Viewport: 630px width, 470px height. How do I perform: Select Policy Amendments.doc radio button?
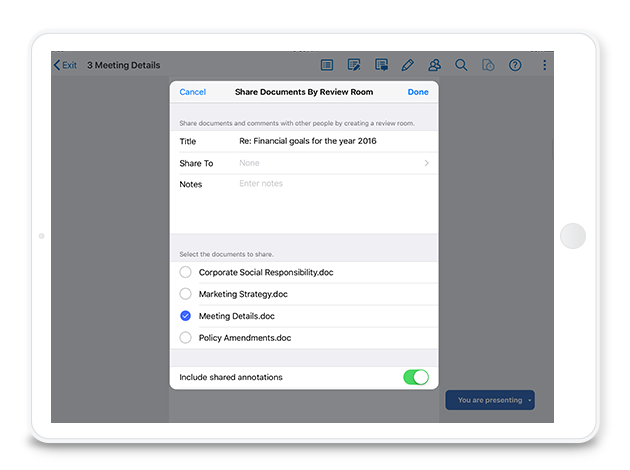click(185, 338)
